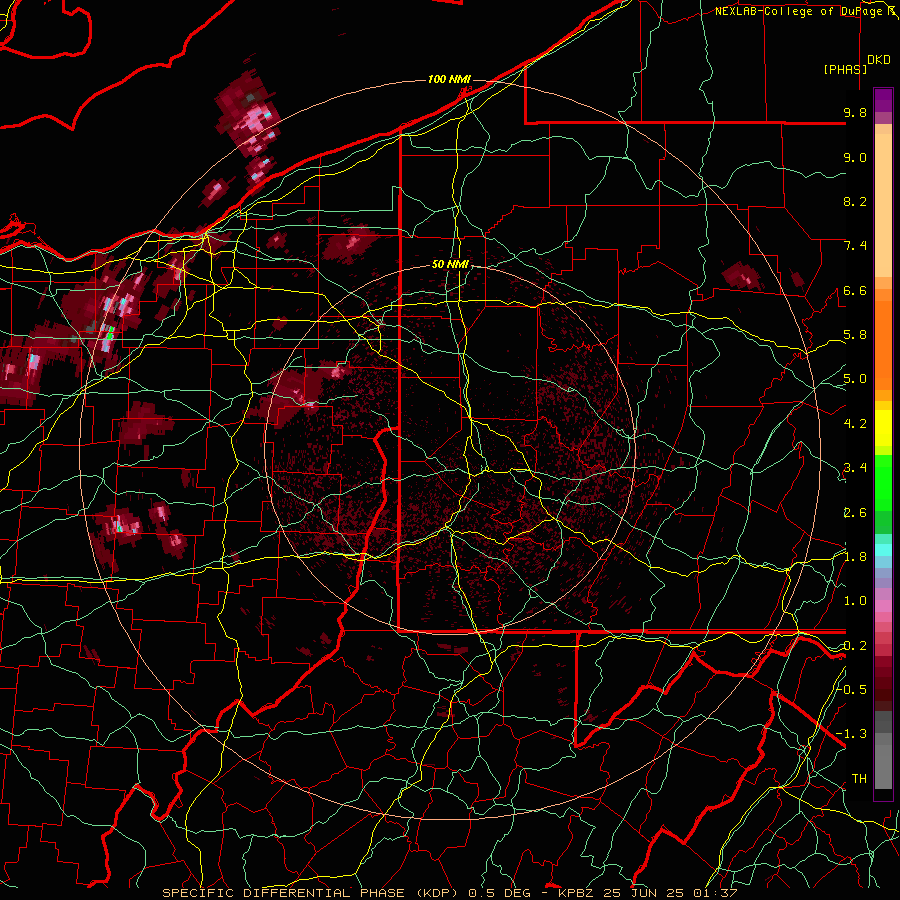Pick the bright yellow band on the color scale

(x=883, y=428)
